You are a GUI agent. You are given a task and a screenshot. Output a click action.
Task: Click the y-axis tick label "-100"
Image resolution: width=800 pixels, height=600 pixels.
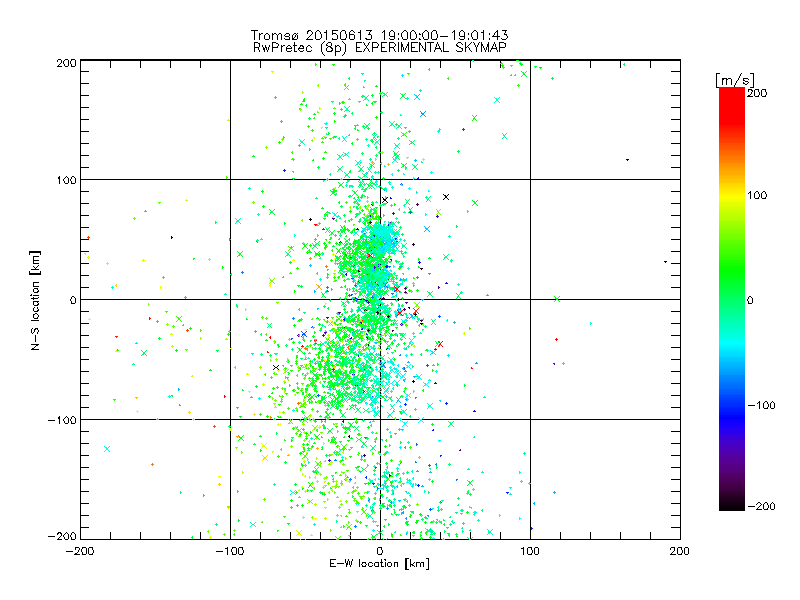click(62, 420)
